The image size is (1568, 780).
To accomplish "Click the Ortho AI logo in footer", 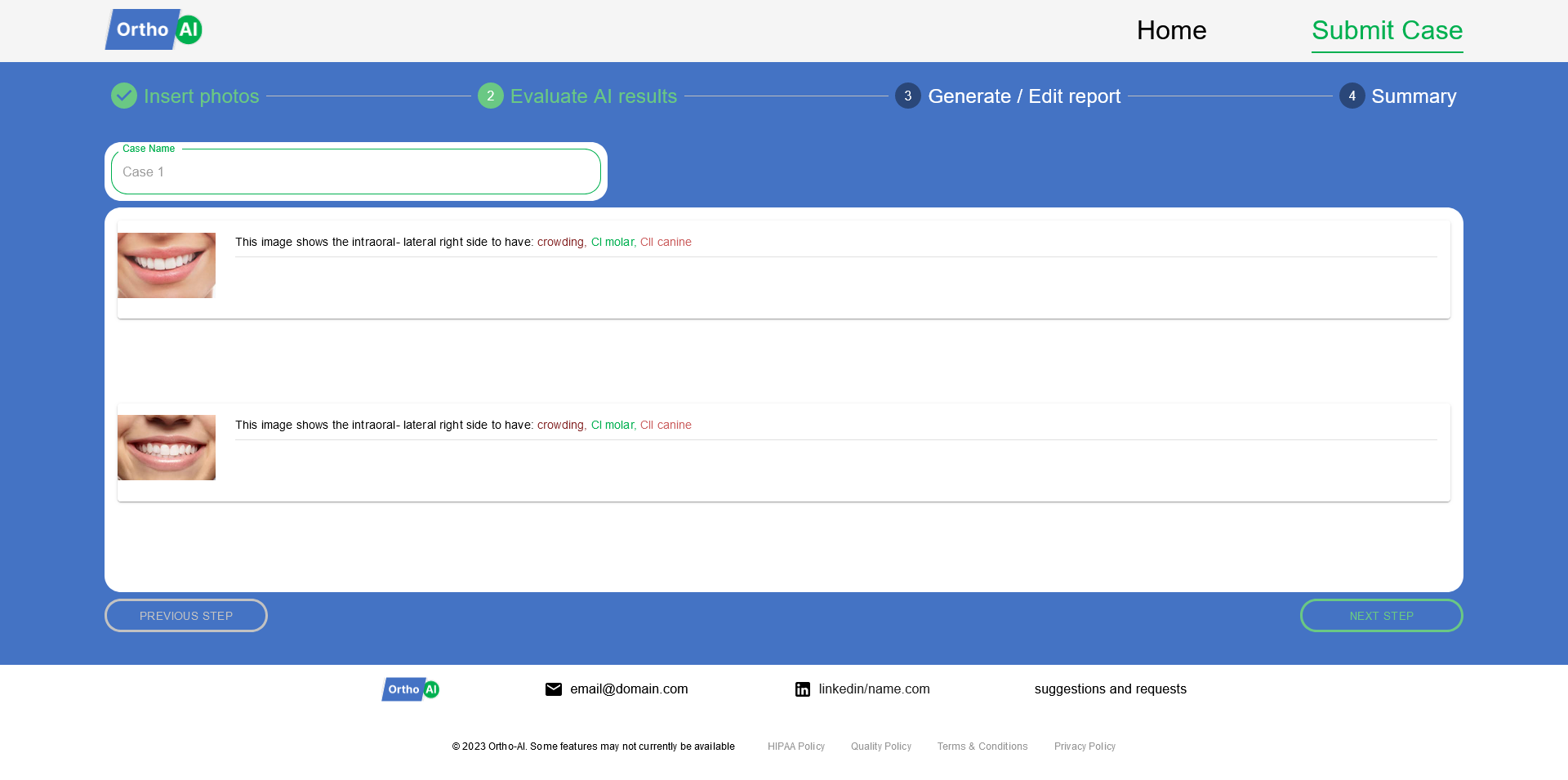I will [411, 689].
